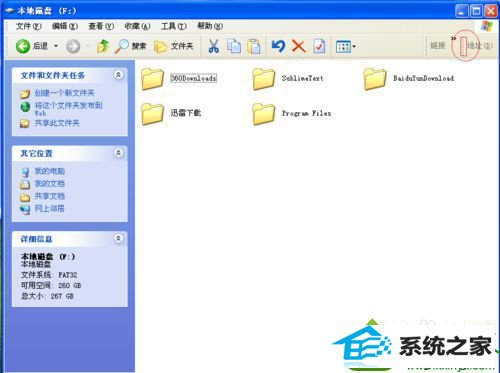Click the green Back arrow button
This screenshot has height=373, width=500.
pos(23,46)
